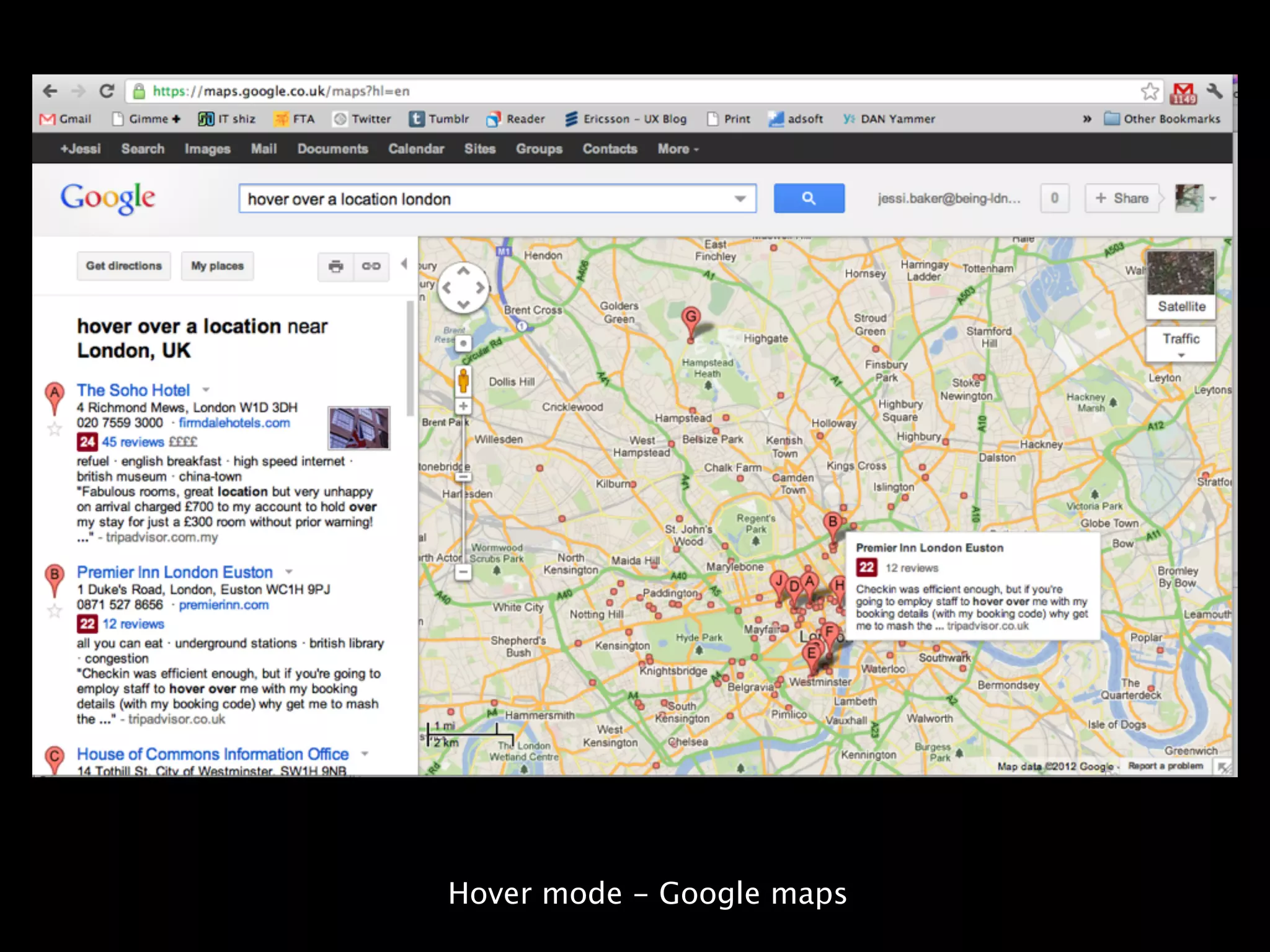The width and height of the screenshot is (1270, 952).
Task: Open the More menu in Google bar
Action: pyautogui.click(x=678, y=149)
